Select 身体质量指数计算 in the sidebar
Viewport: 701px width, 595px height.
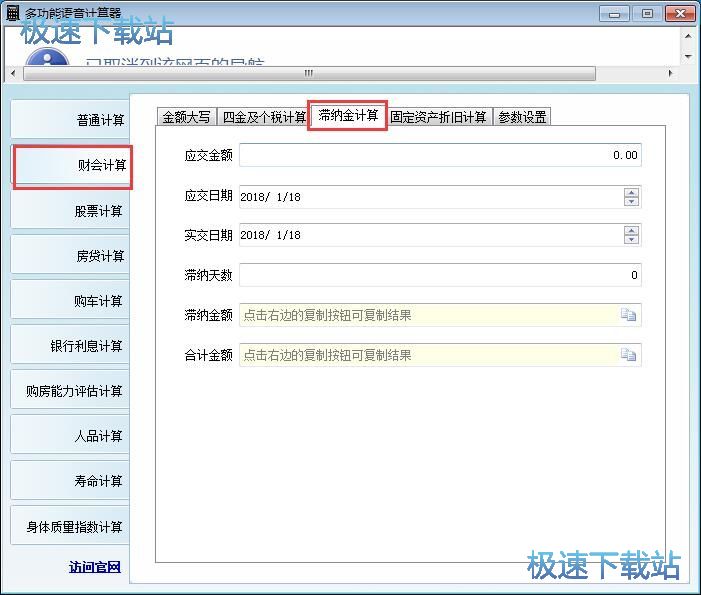click(x=70, y=527)
